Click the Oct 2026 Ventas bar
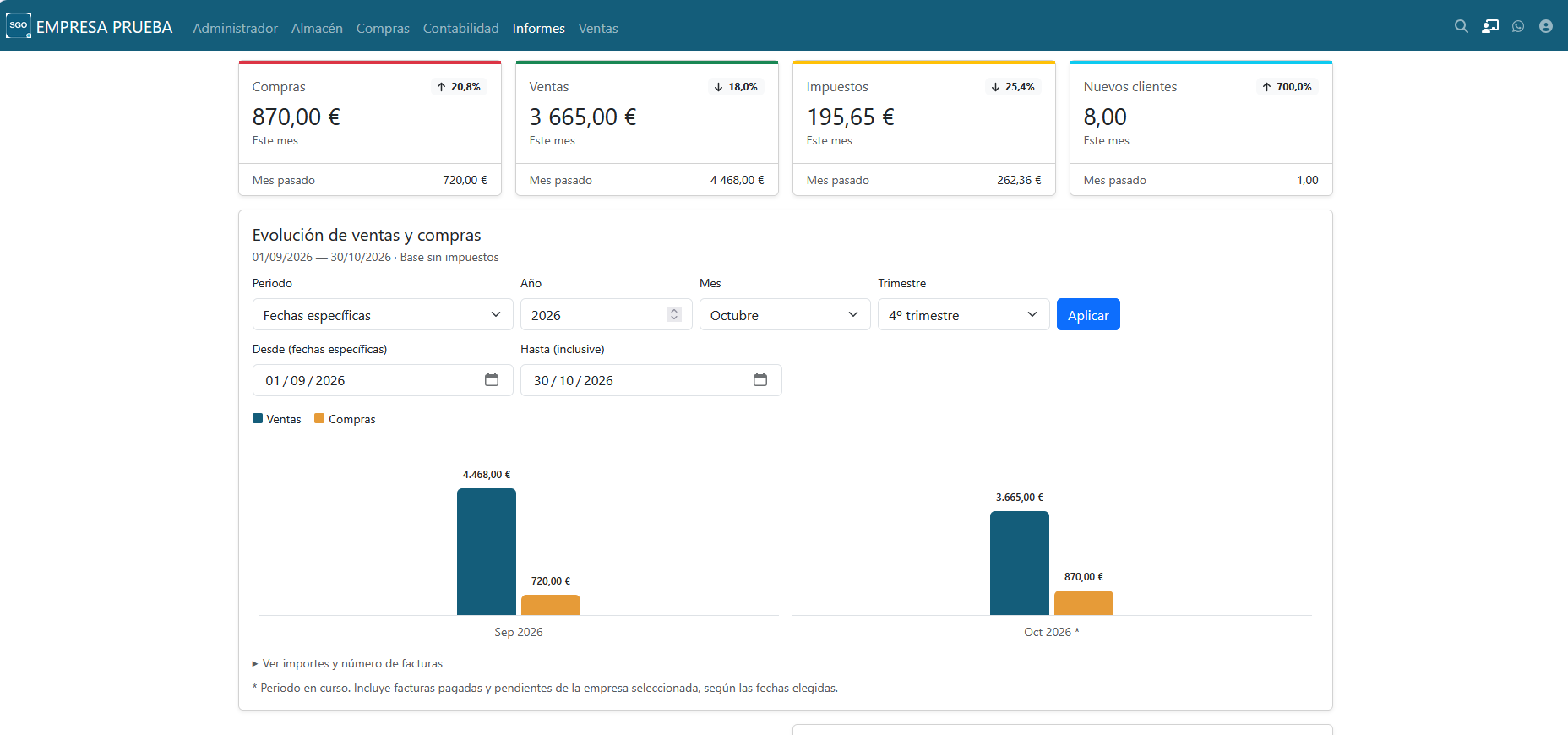The height and width of the screenshot is (735, 1568). (x=1020, y=563)
